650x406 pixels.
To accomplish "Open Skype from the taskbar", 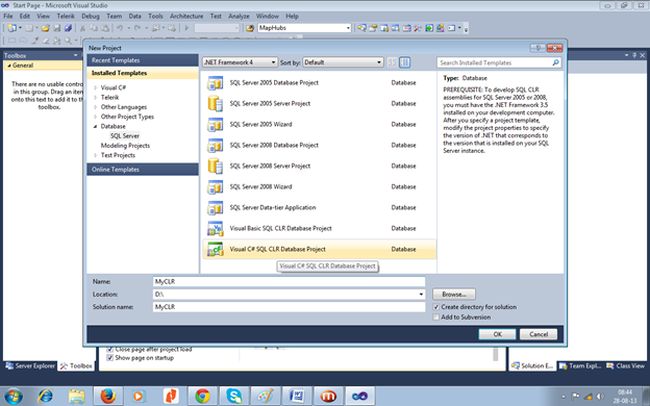I will [234, 396].
